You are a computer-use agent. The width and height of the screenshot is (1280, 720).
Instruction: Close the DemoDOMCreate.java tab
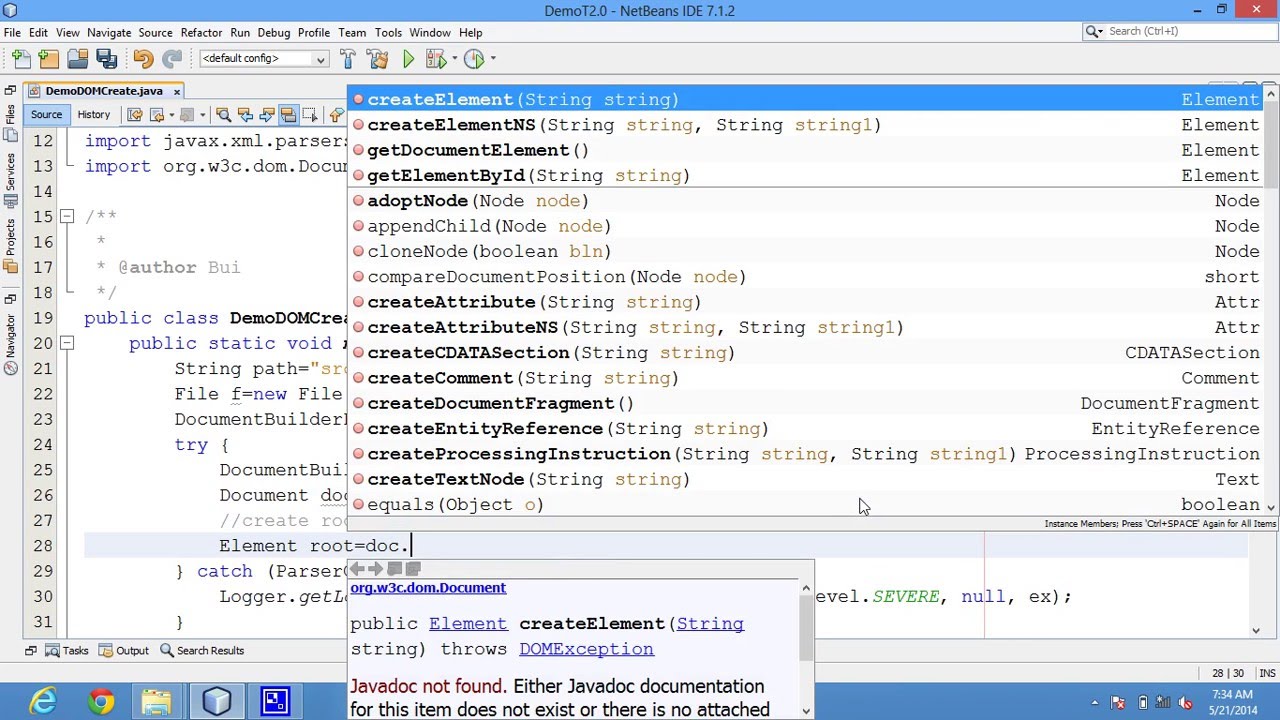pyautogui.click(x=176, y=91)
